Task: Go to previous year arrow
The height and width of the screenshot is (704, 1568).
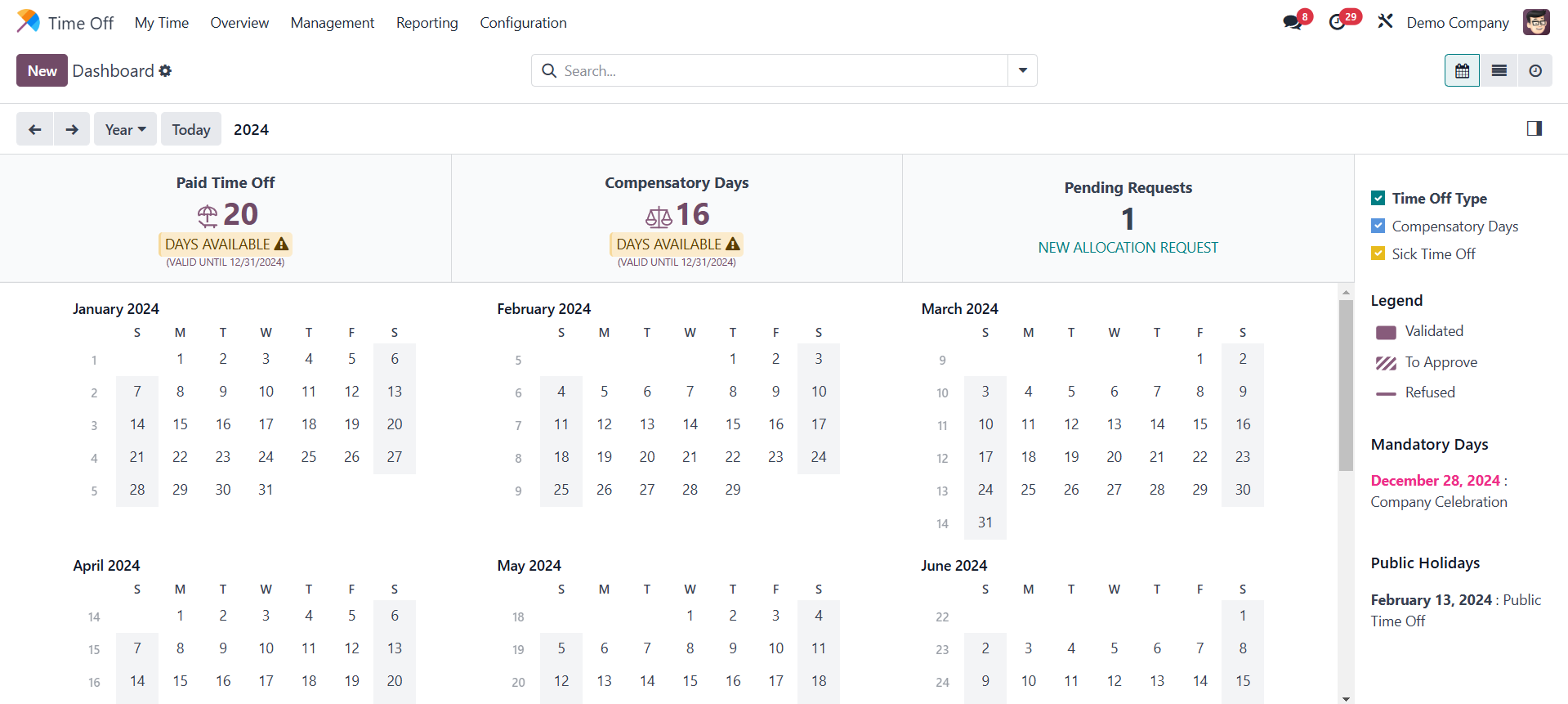Action: pos(35,129)
